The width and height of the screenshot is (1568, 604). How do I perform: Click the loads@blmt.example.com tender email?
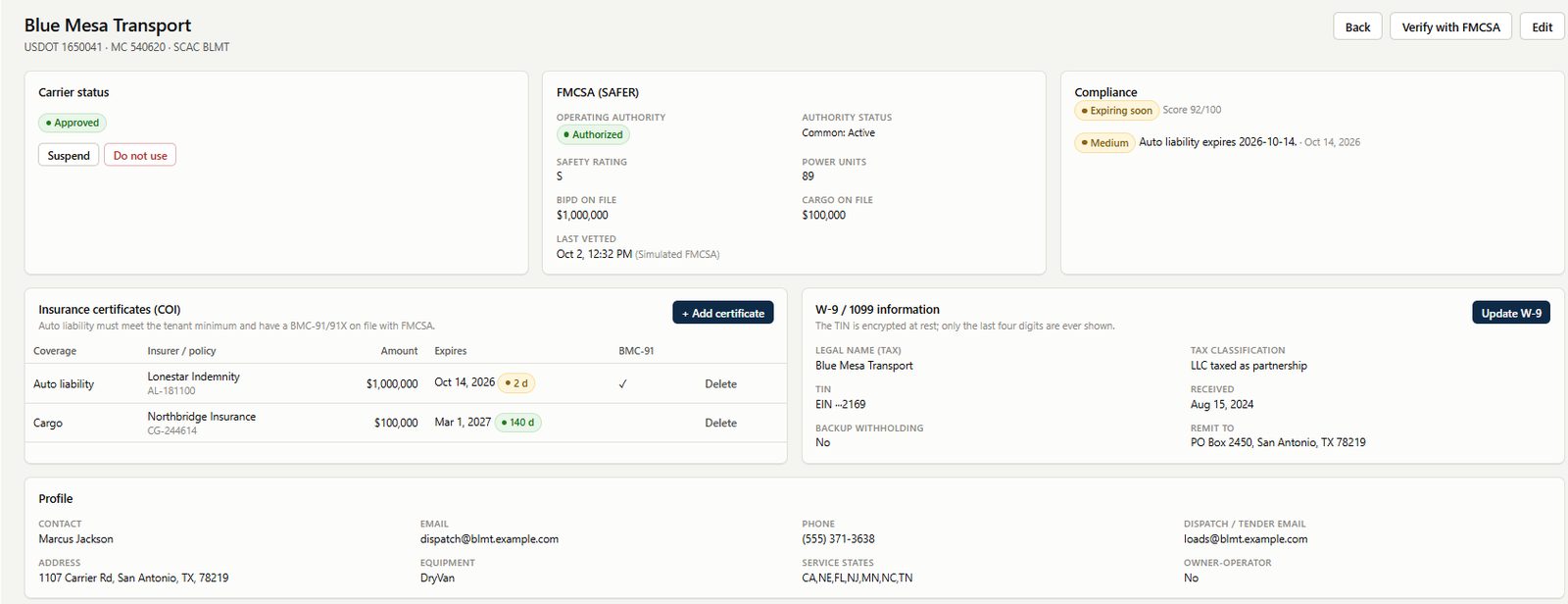click(x=1246, y=539)
